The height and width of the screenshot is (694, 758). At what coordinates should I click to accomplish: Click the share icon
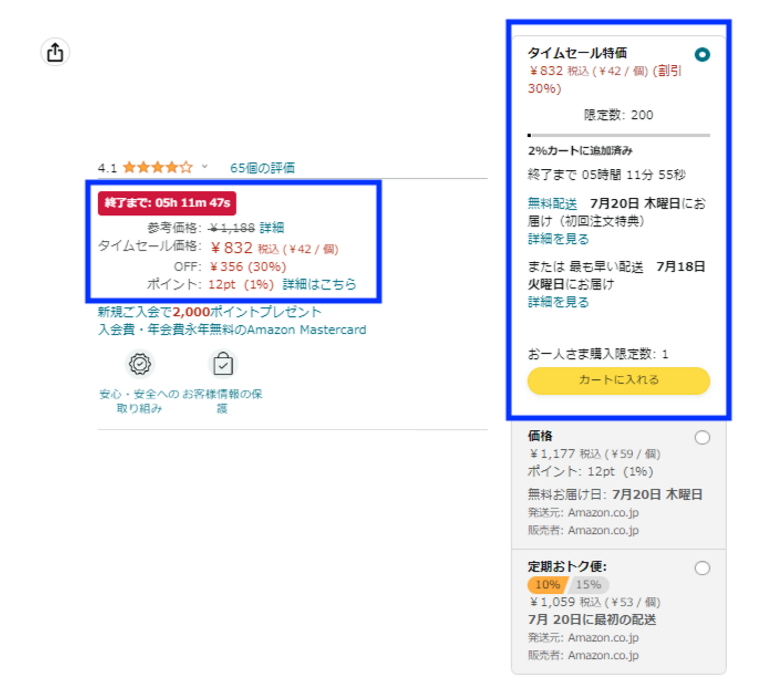coord(55,53)
